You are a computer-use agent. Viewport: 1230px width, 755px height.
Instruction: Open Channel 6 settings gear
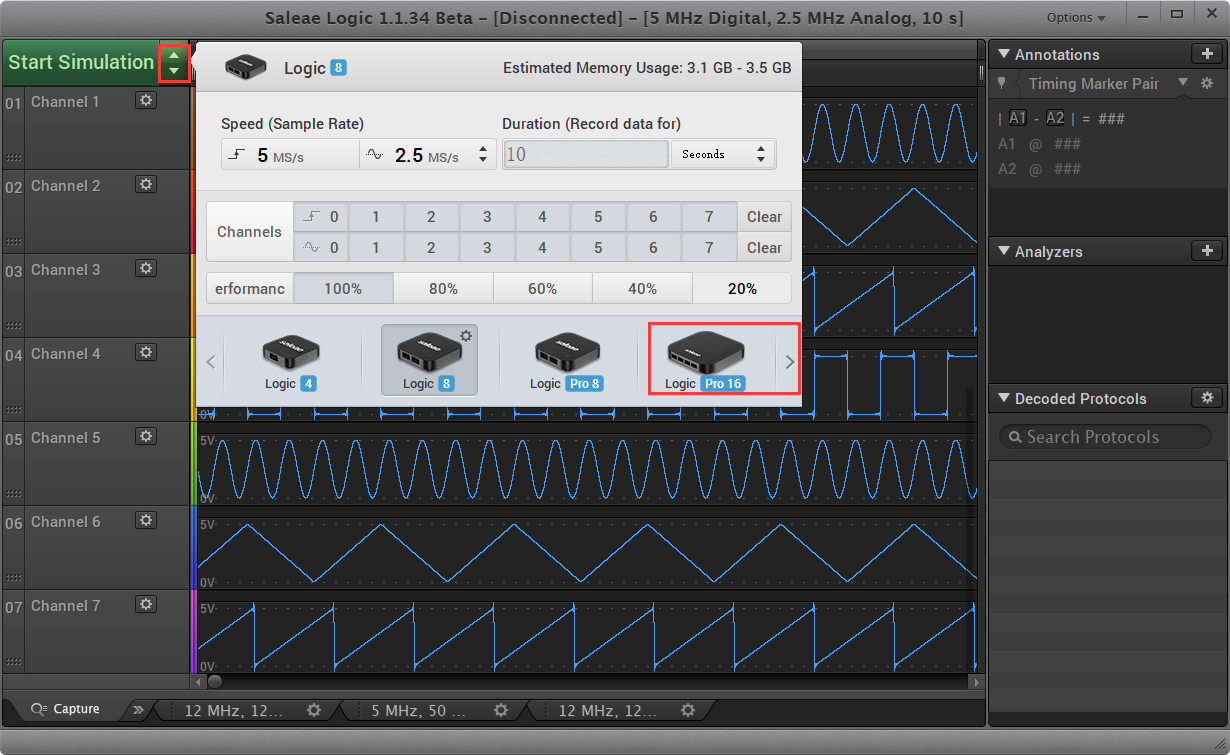coord(146,520)
